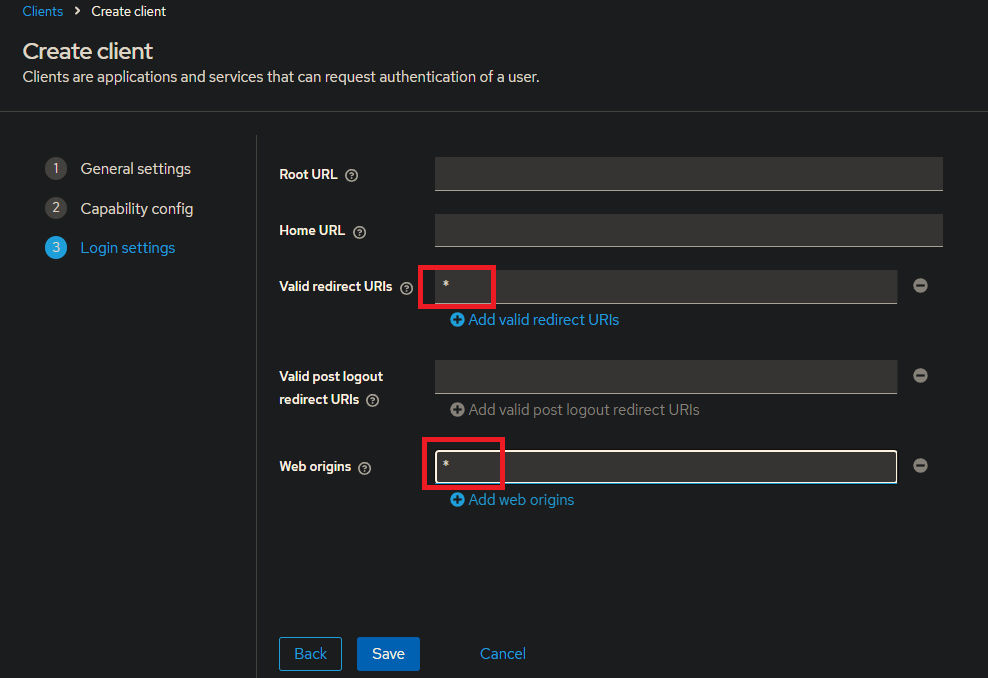
Task: Open the Root URL help icon
Action: click(352, 176)
